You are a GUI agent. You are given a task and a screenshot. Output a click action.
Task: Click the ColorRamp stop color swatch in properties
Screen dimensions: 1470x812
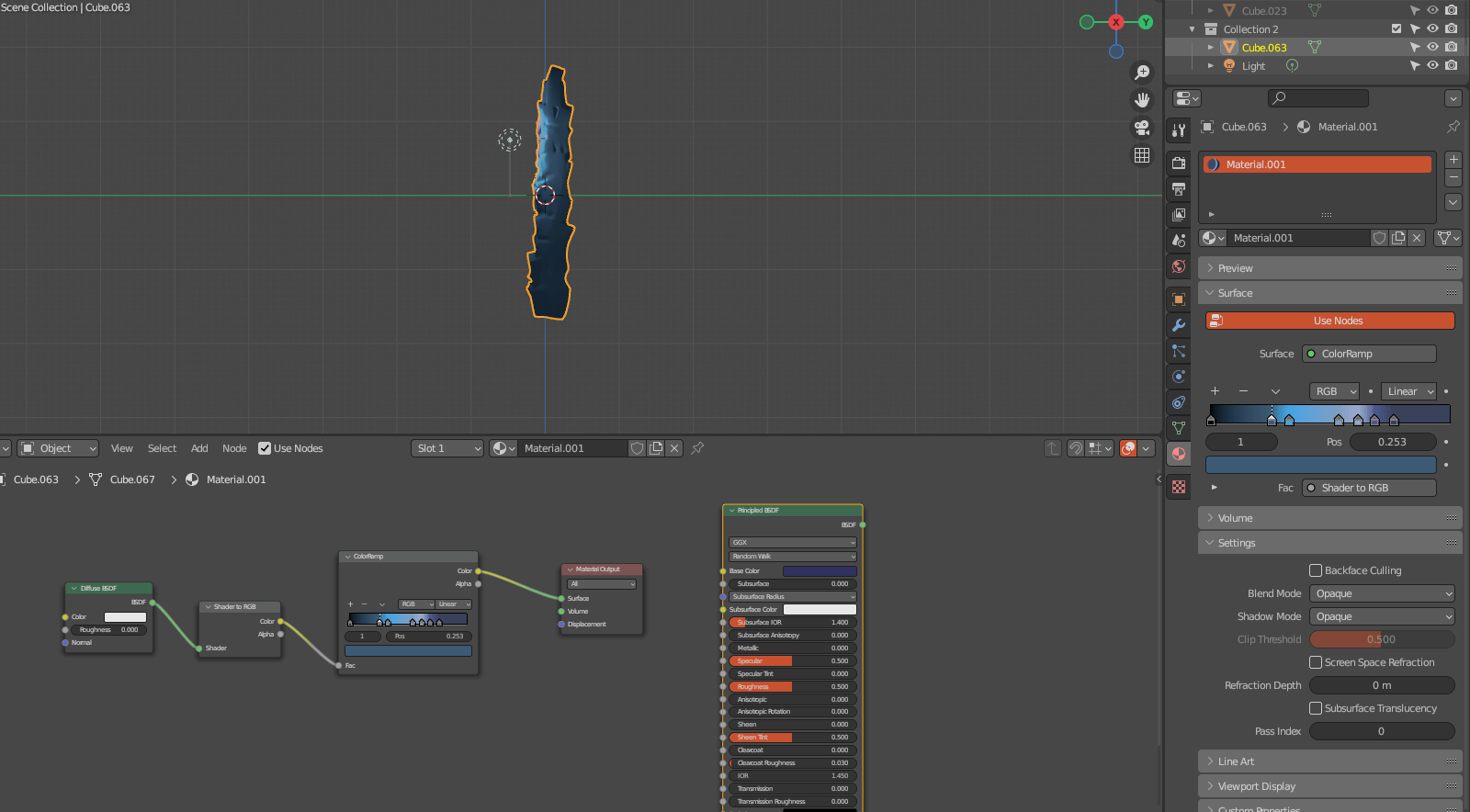pos(1321,465)
